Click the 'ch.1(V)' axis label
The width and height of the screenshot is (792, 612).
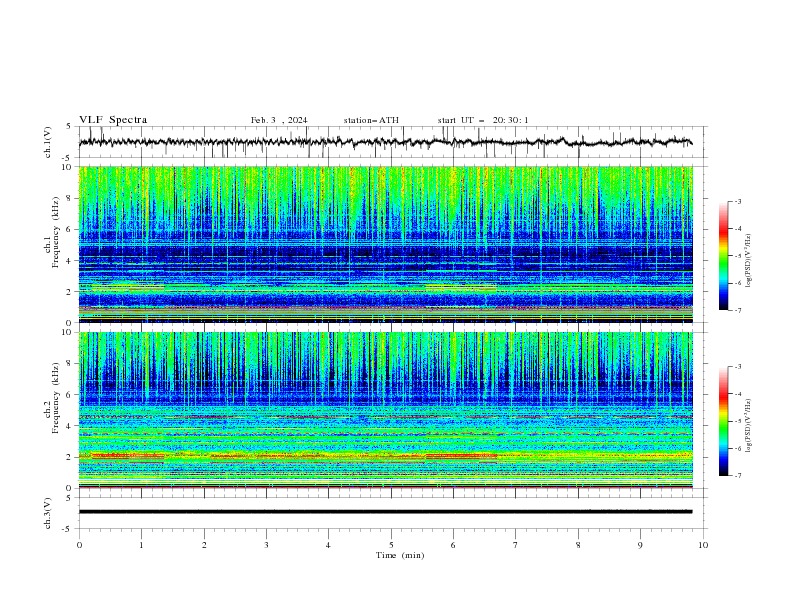48,142
